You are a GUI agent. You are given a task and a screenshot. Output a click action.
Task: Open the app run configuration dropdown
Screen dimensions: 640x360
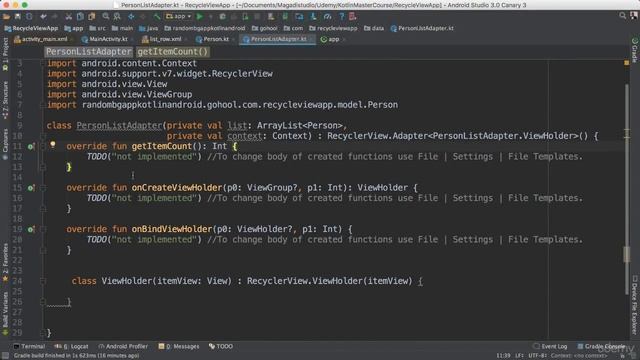pos(178,17)
